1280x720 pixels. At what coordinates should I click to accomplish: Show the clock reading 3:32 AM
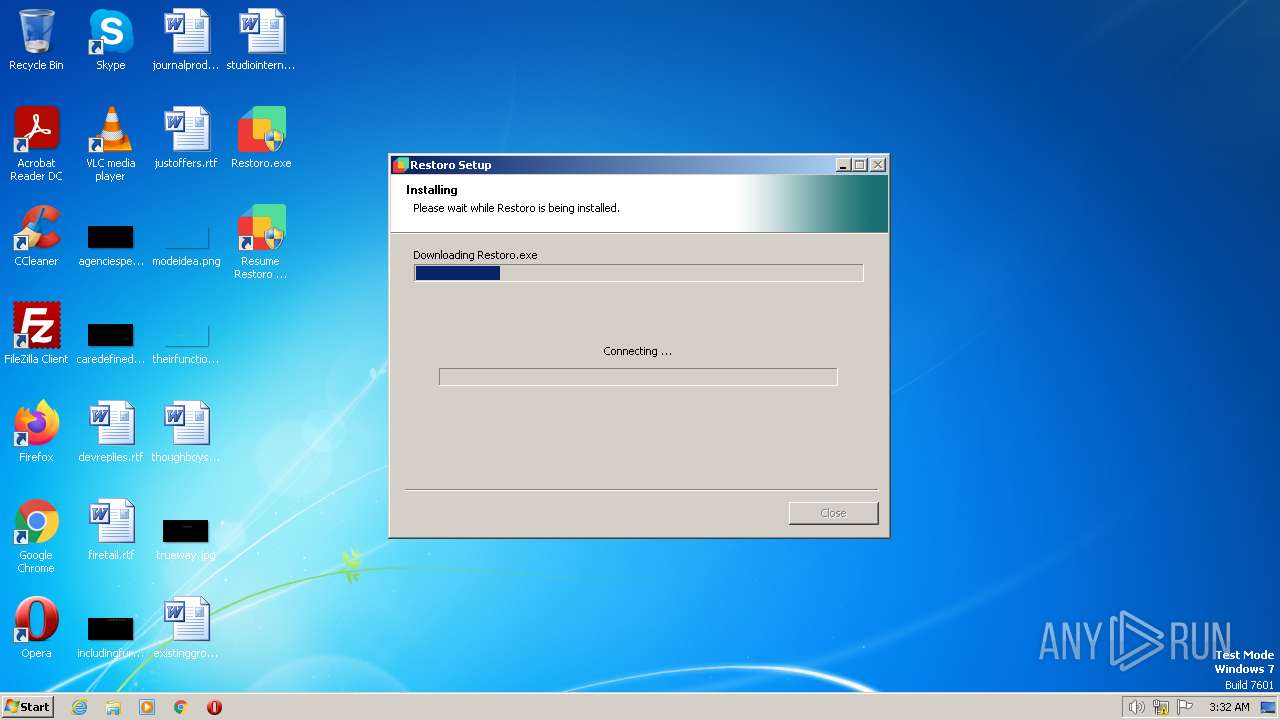tap(1229, 707)
